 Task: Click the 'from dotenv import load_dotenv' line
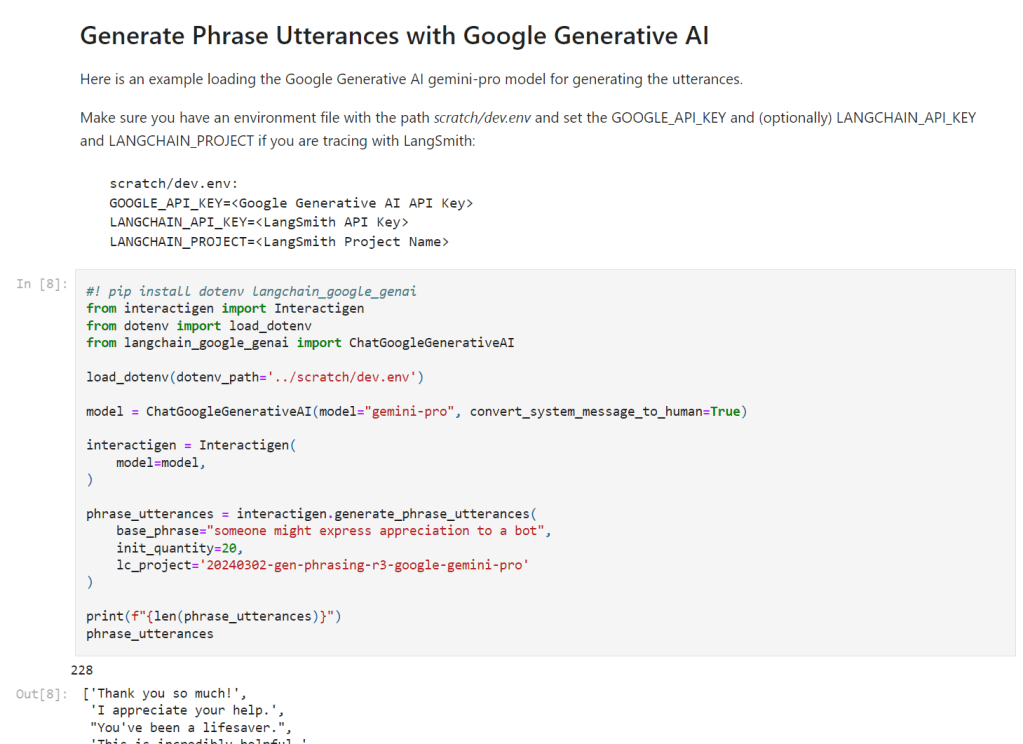[x=199, y=326]
